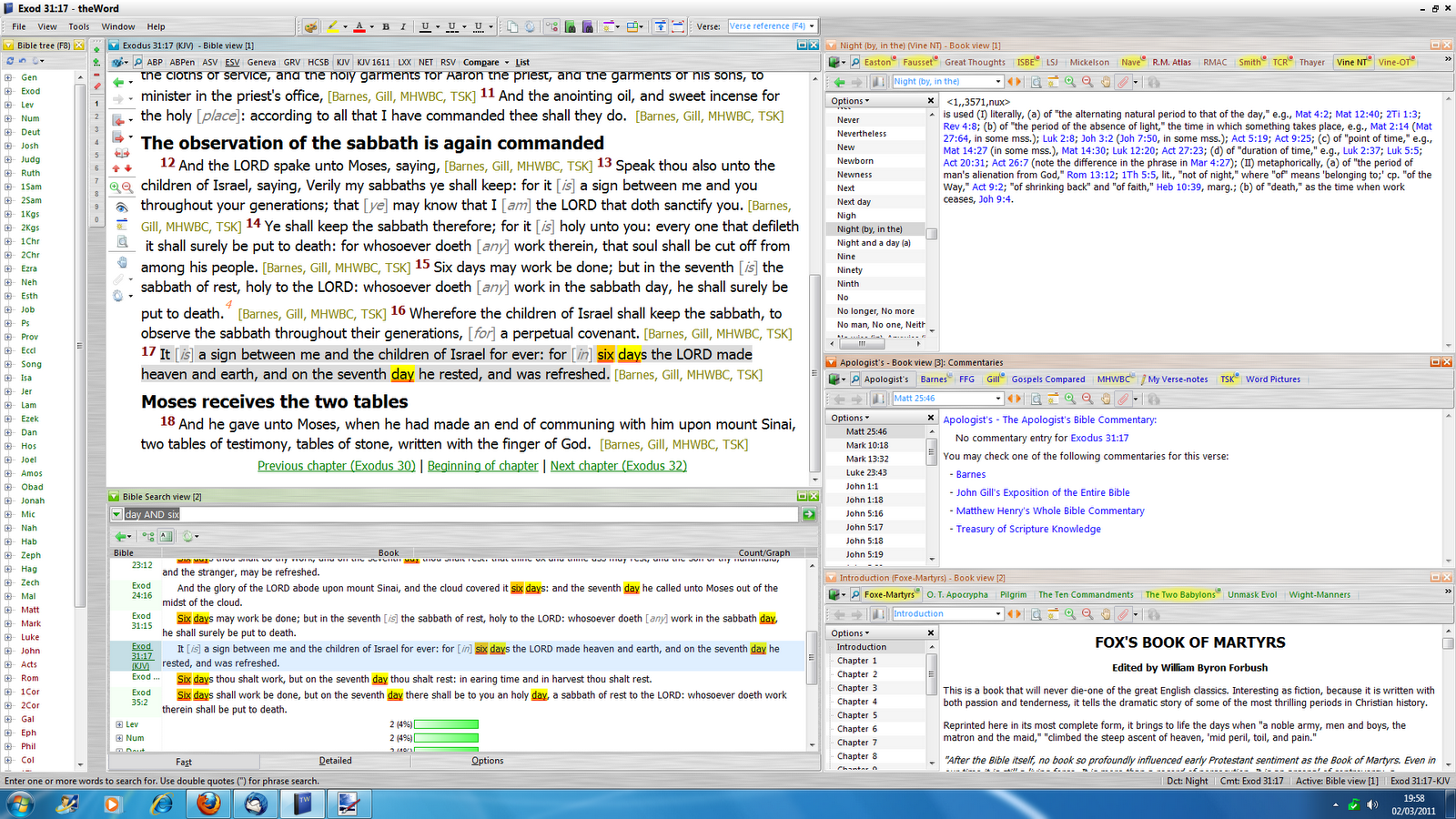Apply red font color with the A icon

pos(359,26)
